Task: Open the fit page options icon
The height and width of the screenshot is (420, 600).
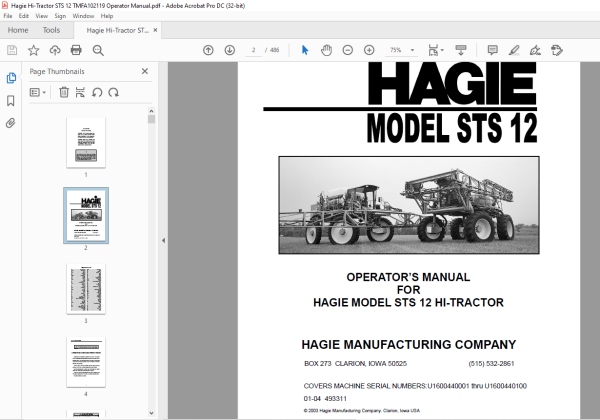Action: [434, 50]
